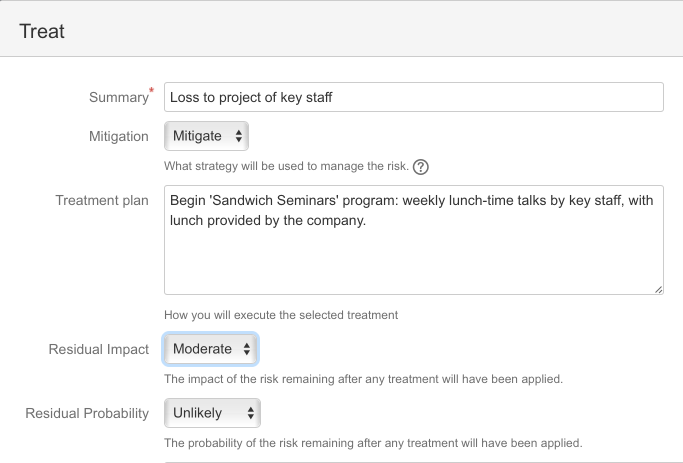Click the Residual Impact label
Image resolution: width=683 pixels, height=463 pixels.
tap(99, 349)
